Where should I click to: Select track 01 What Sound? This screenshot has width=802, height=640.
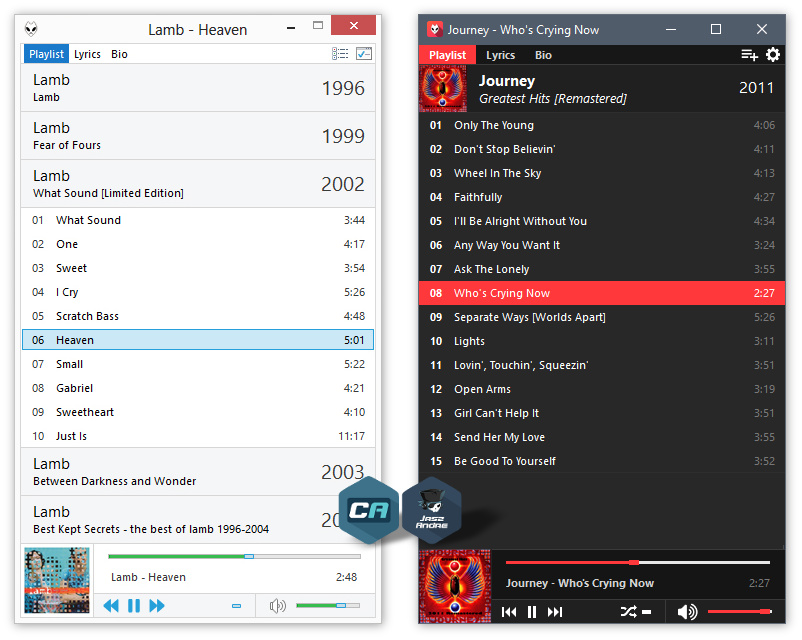[198, 220]
